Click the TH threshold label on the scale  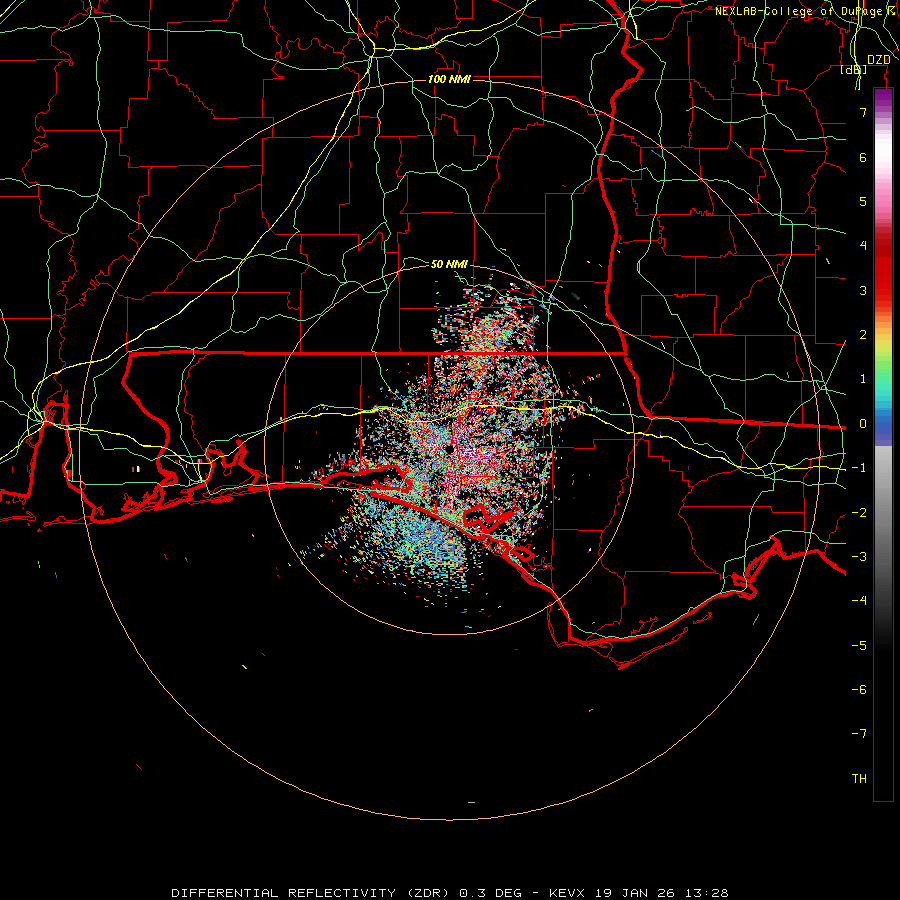click(859, 779)
